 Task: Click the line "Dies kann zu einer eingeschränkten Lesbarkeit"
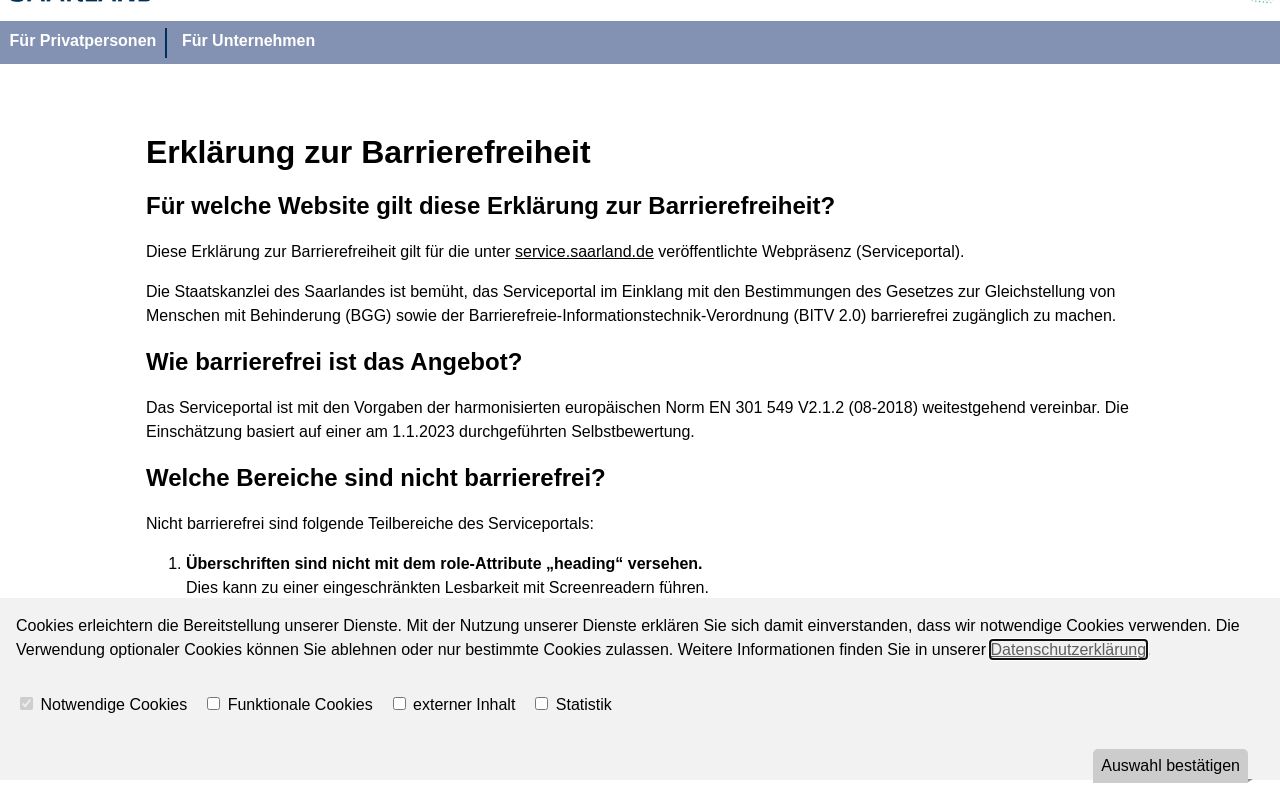pyautogui.click(x=447, y=588)
